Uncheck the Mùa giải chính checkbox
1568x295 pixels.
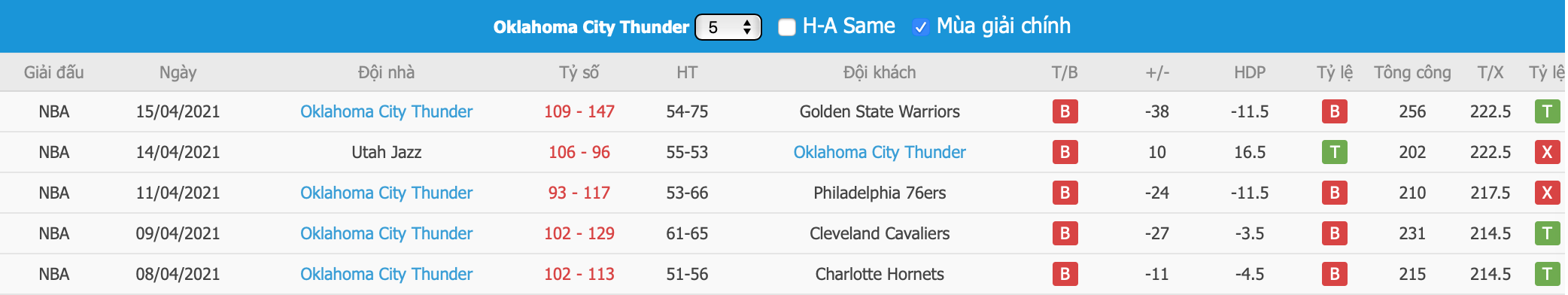920,27
